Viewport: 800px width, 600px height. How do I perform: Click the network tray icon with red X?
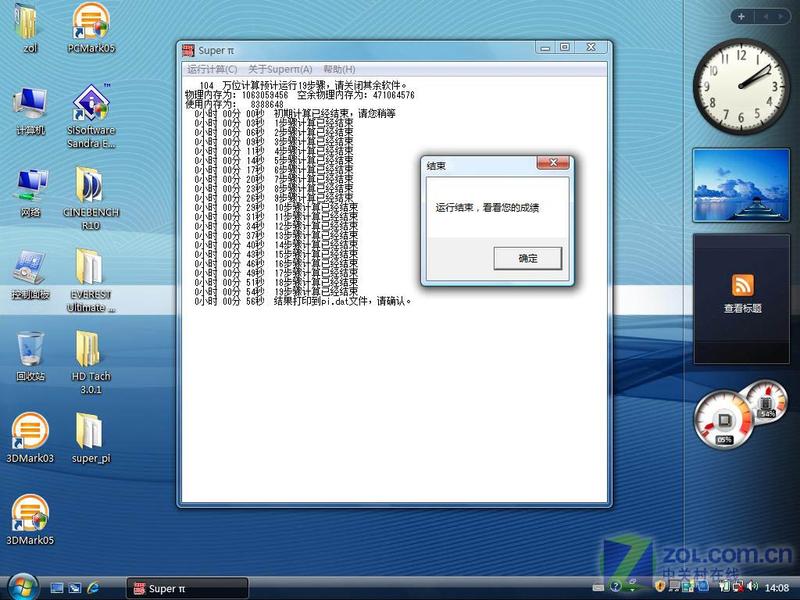[x=738, y=587]
